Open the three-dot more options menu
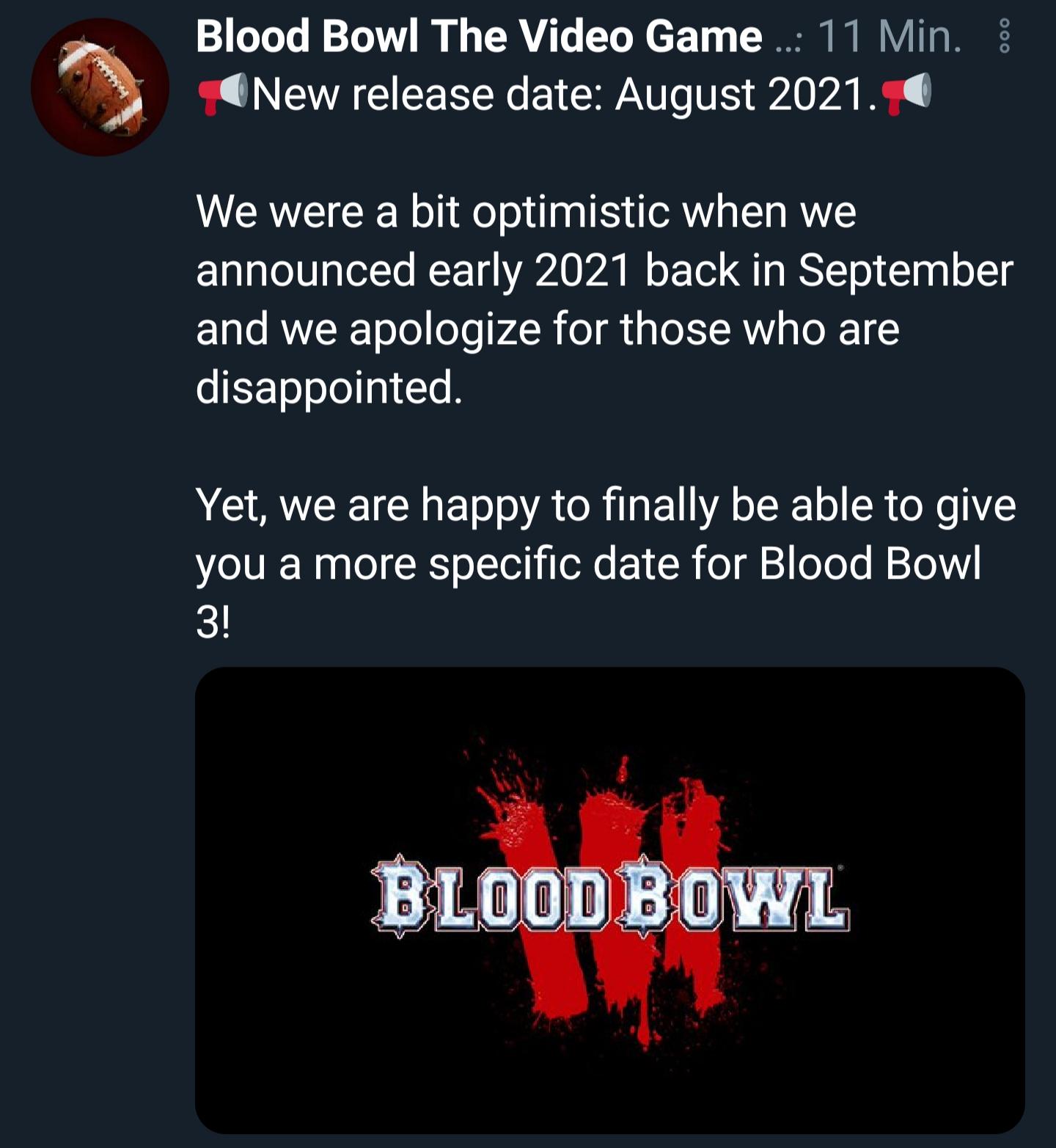Image resolution: width=1056 pixels, height=1148 pixels. pos(1005,36)
